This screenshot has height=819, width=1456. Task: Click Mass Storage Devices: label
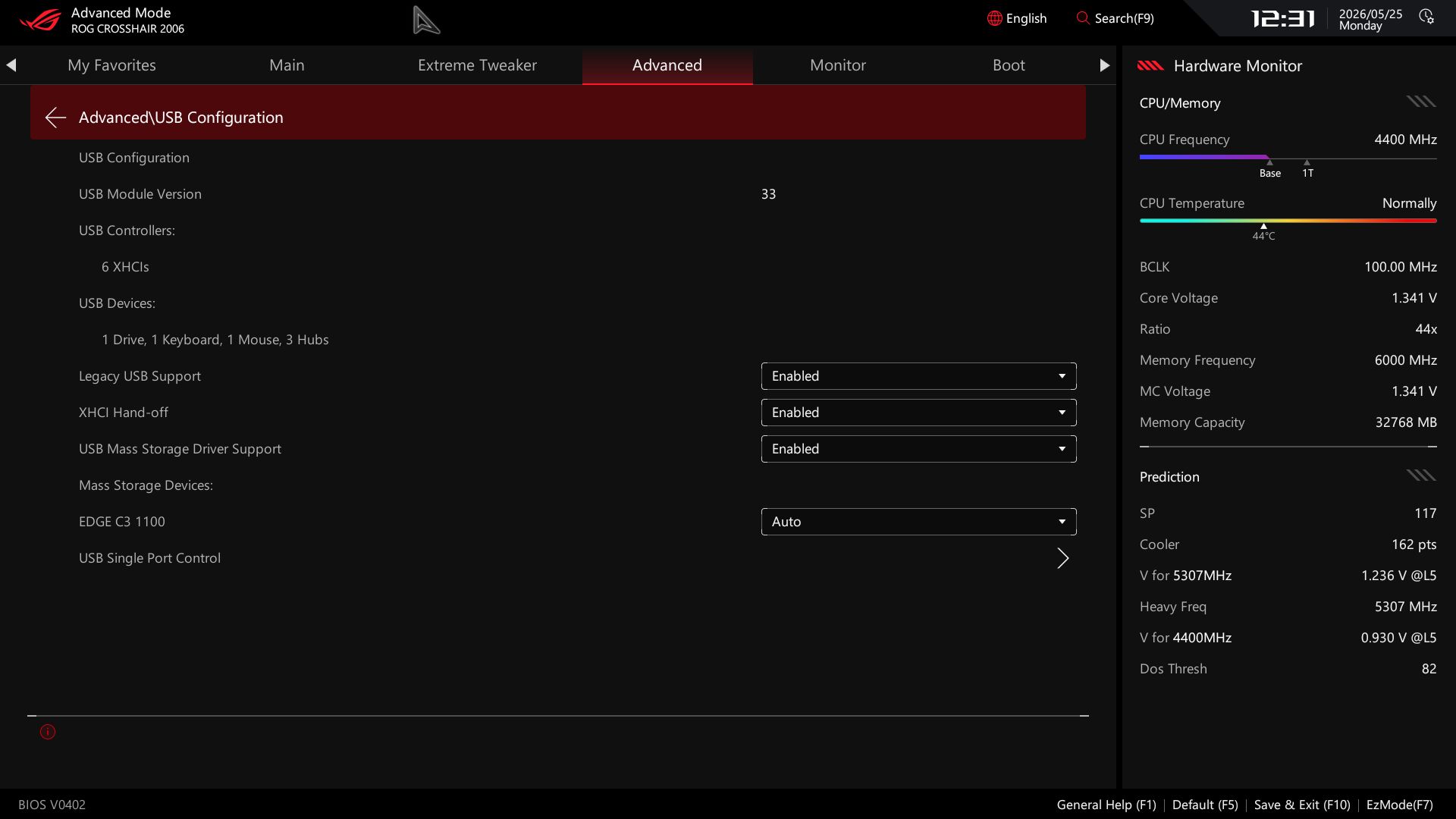146,485
